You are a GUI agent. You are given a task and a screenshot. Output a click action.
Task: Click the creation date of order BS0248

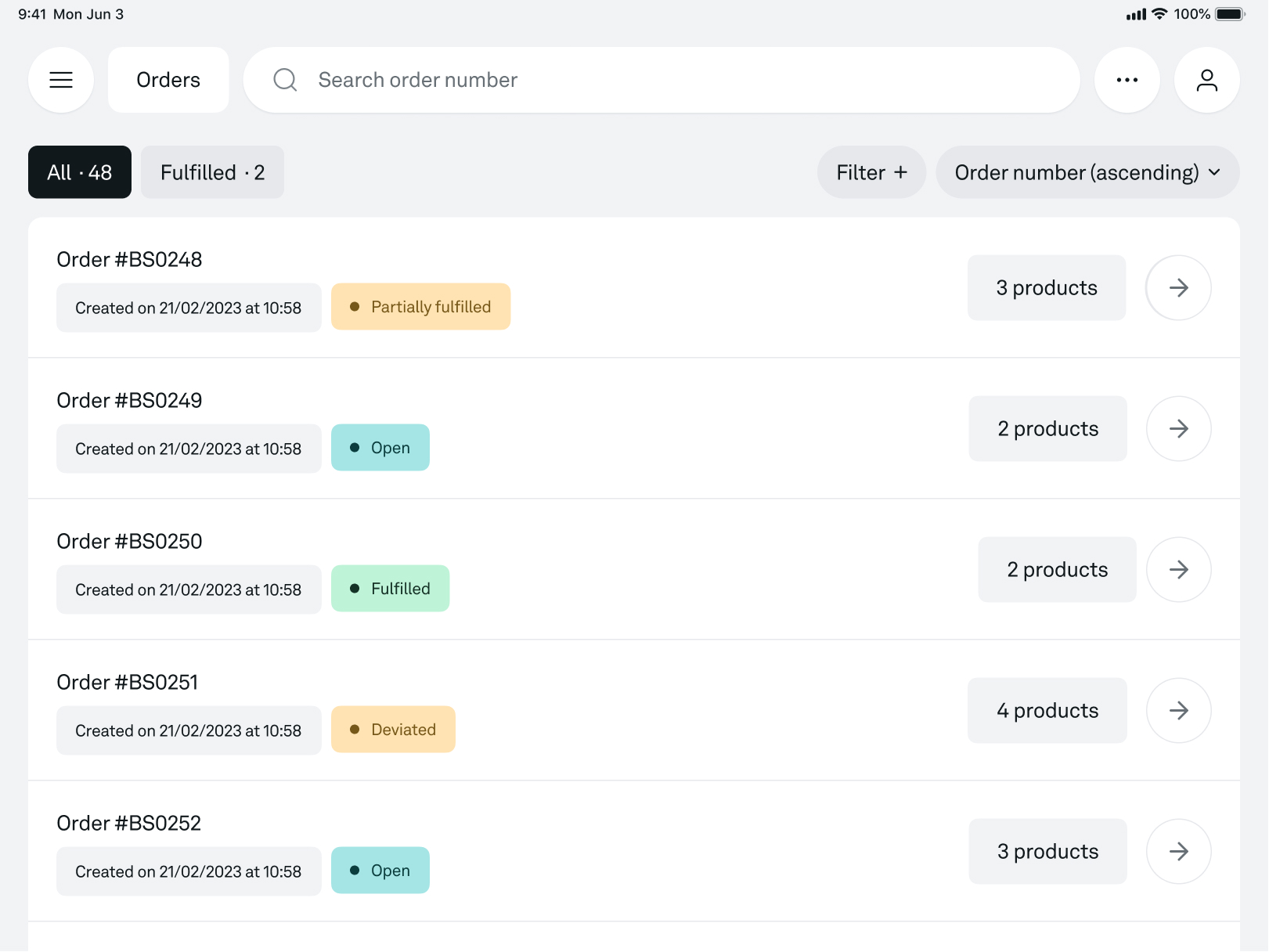pos(189,308)
